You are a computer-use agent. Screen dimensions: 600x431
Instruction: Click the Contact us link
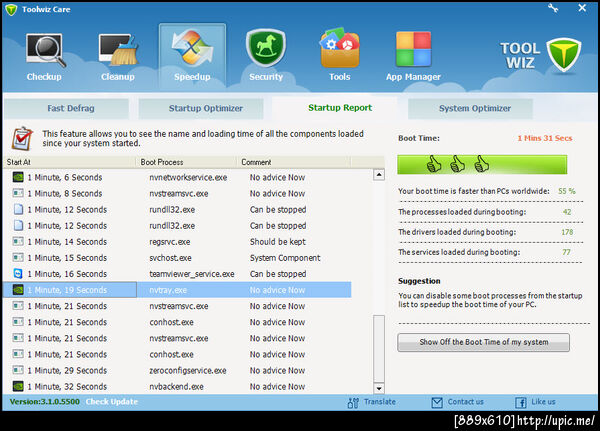click(x=466, y=402)
